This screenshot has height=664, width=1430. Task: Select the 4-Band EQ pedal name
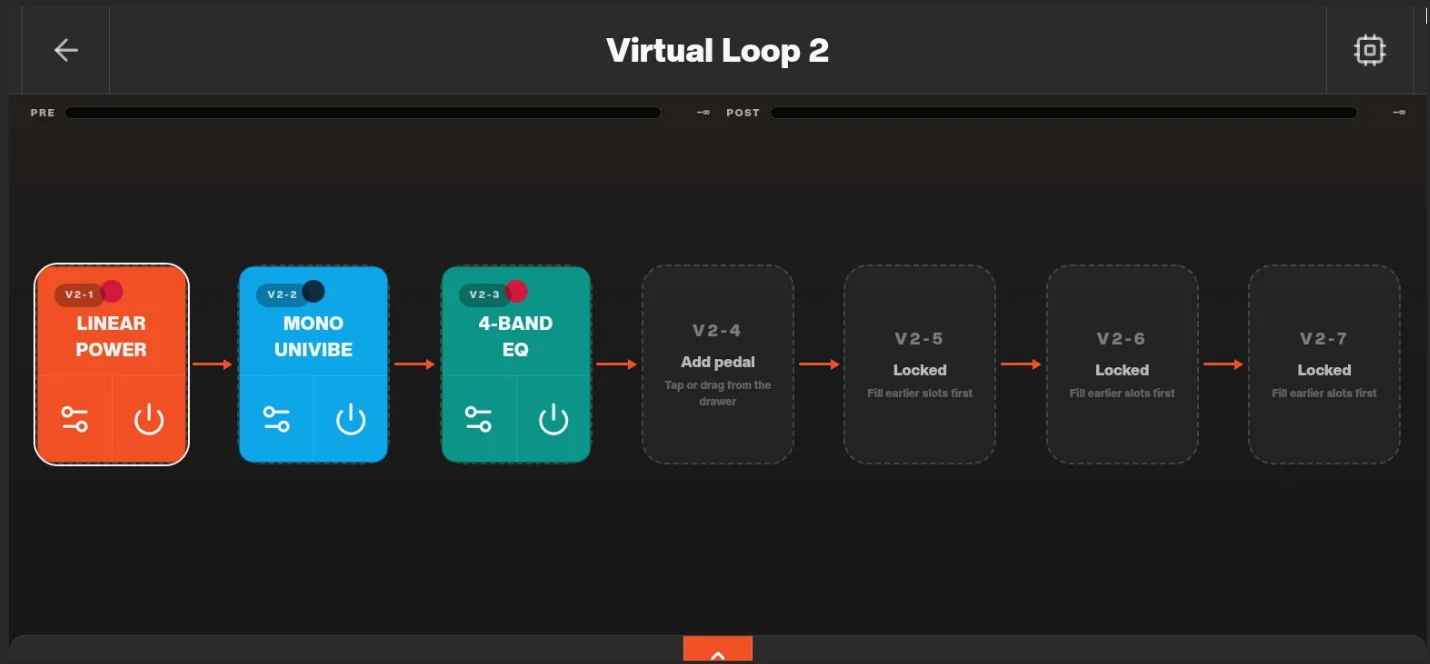pyautogui.click(x=516, y=336)
